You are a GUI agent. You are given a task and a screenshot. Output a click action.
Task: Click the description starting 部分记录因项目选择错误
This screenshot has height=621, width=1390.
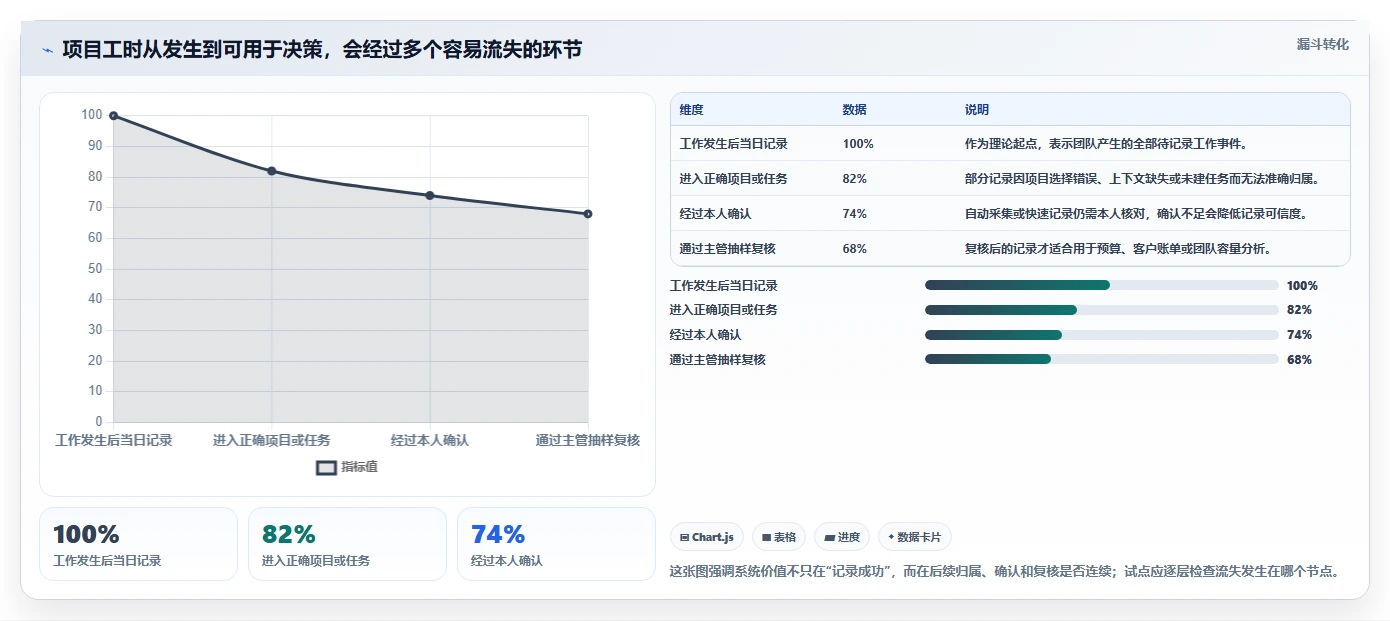click(1142, 179)
